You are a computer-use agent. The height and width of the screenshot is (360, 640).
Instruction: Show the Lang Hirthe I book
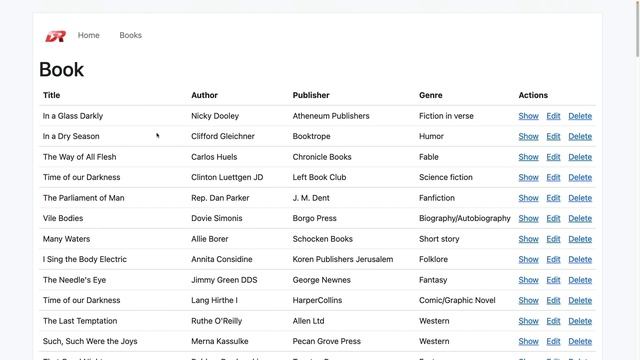(x=529, y=300)
